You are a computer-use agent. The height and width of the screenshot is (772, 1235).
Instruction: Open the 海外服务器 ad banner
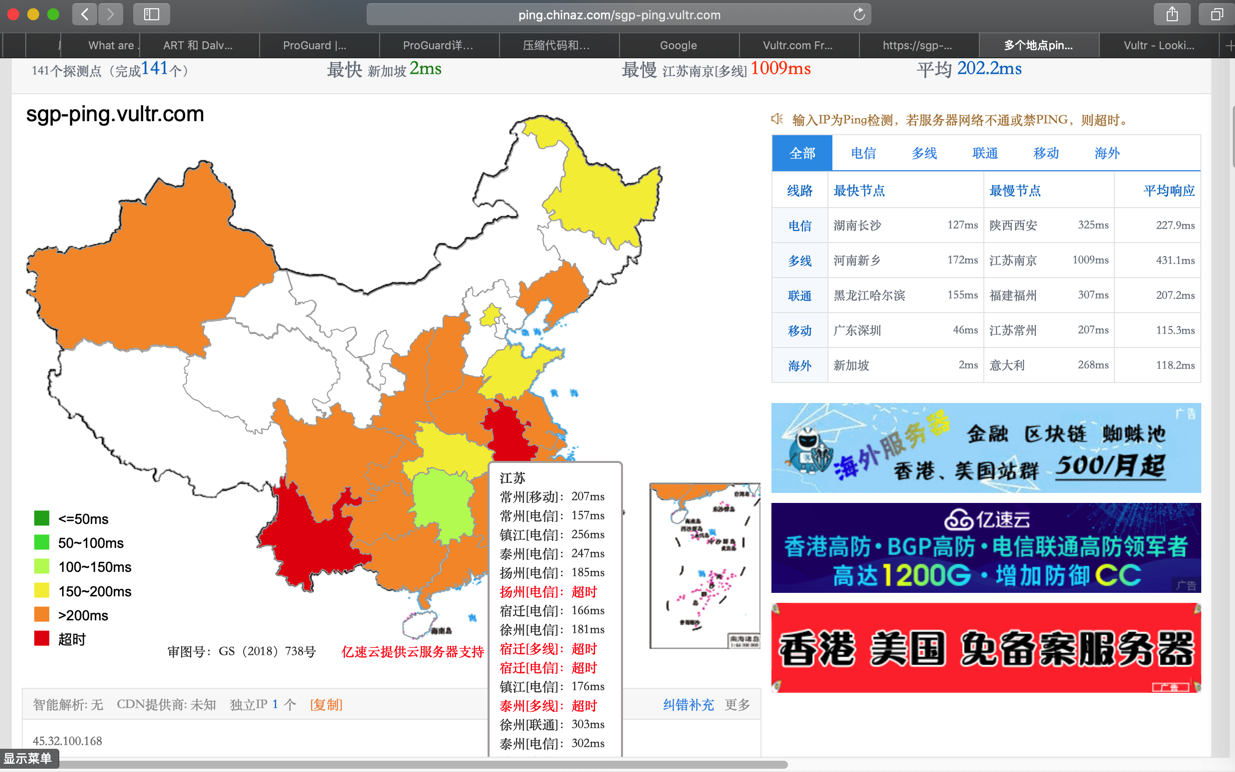[x=985, y=448]
